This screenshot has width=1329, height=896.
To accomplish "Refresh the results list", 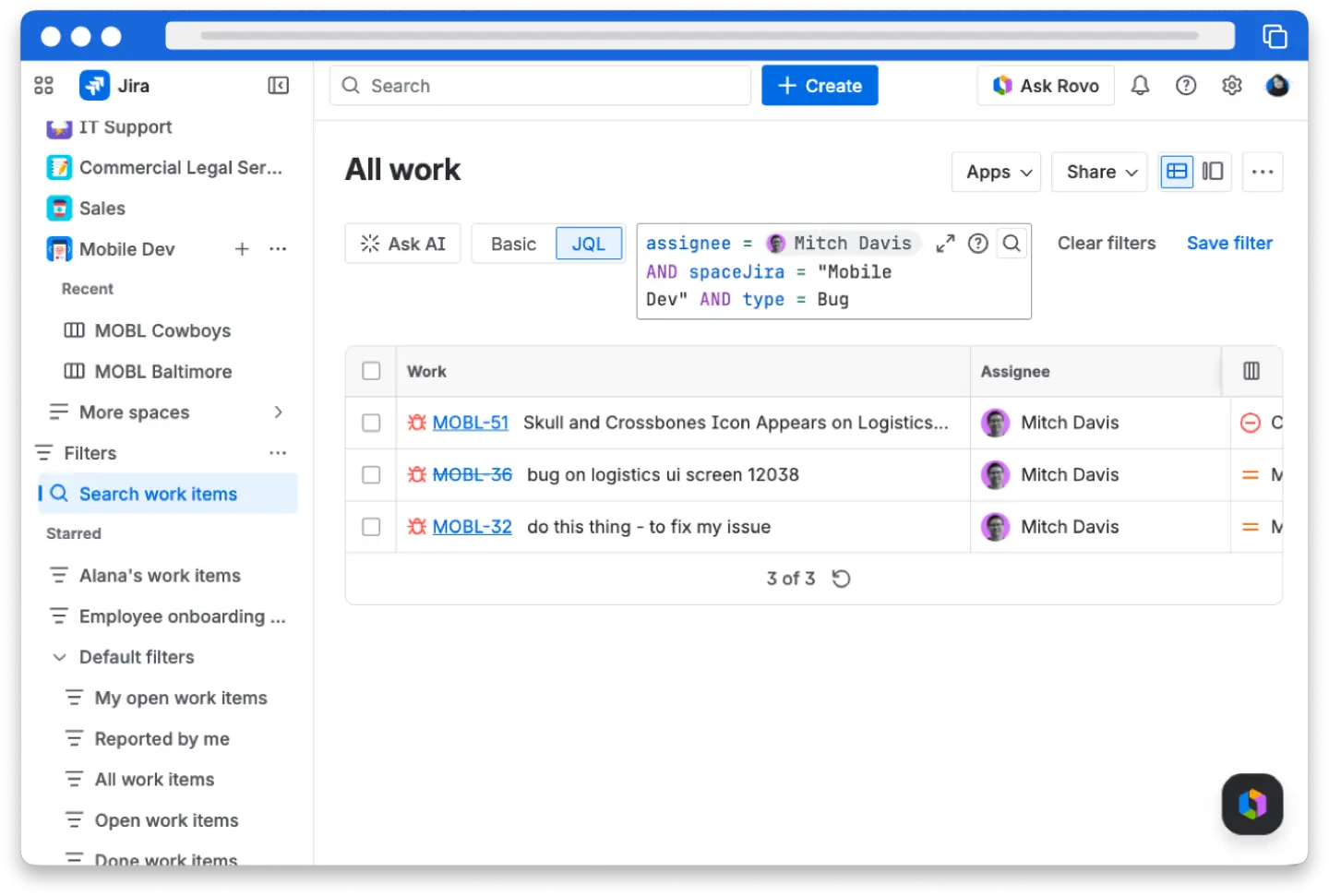I will click(841, 579).
